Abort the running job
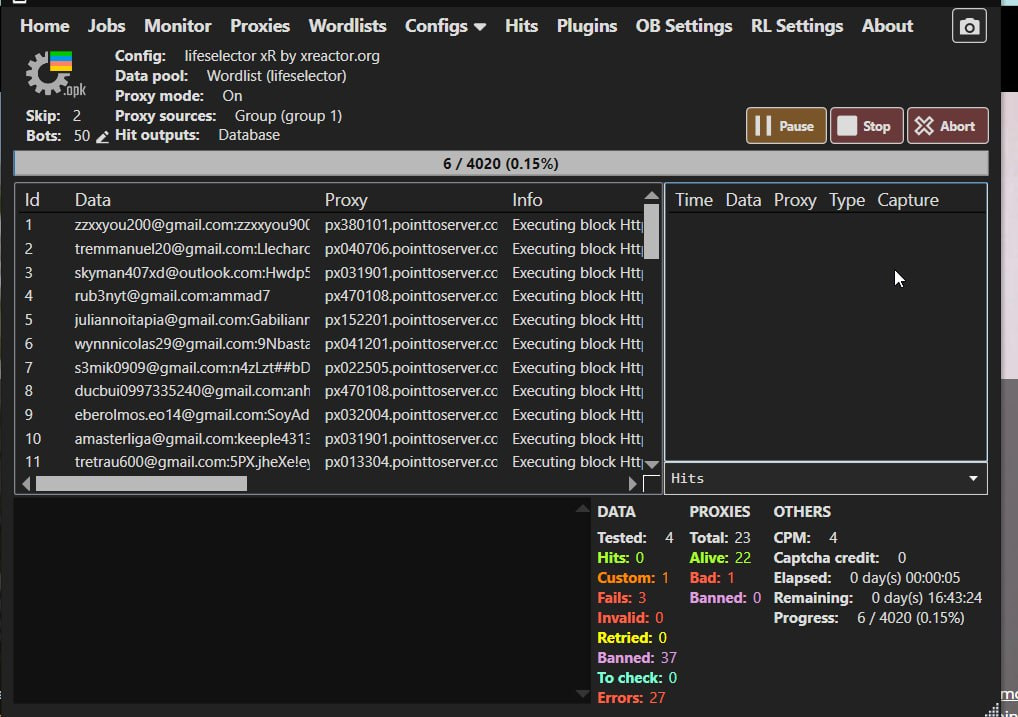This screenshot has height=717, width=1018. pos(947,125)
